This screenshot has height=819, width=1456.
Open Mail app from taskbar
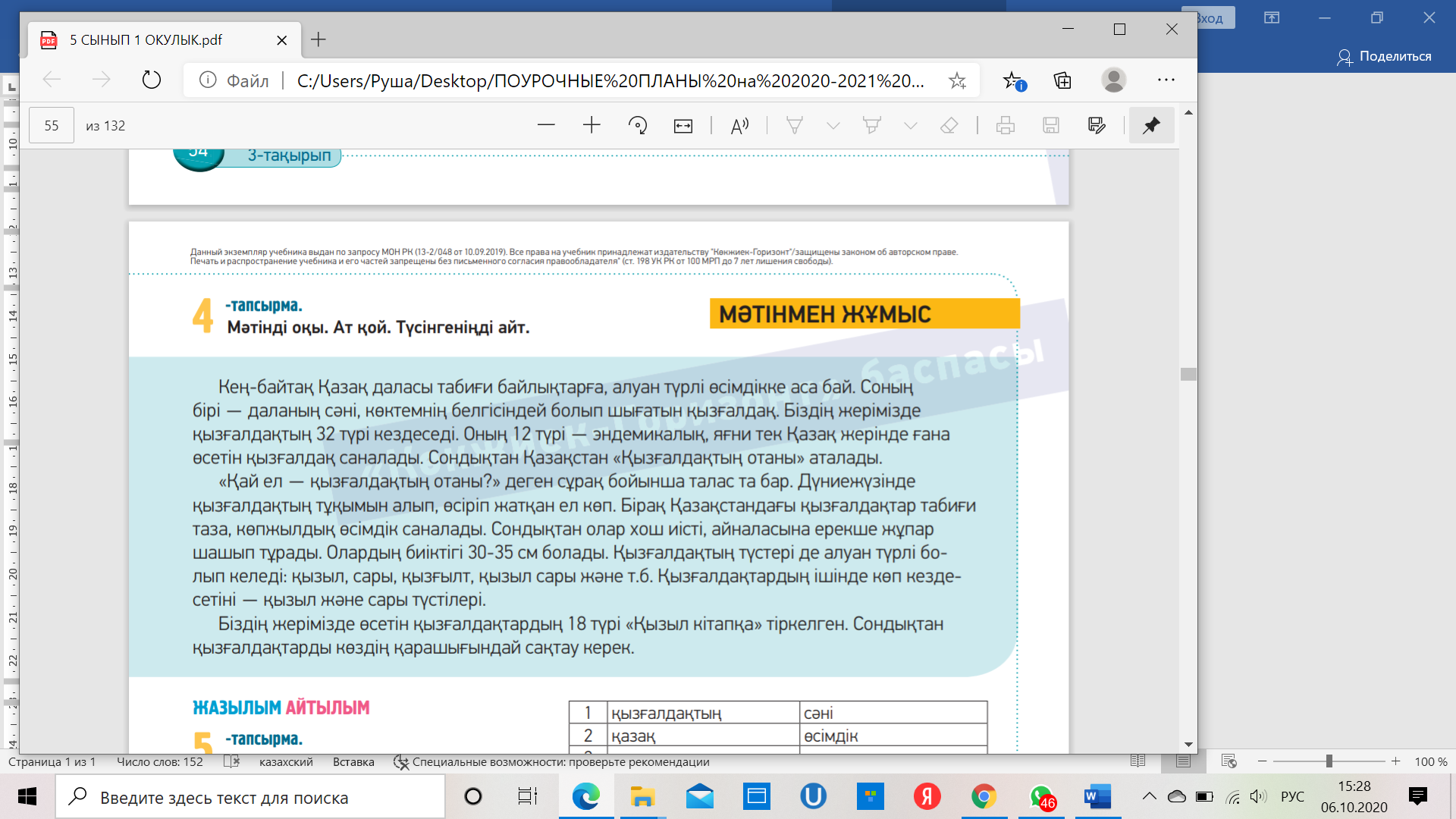699,797
